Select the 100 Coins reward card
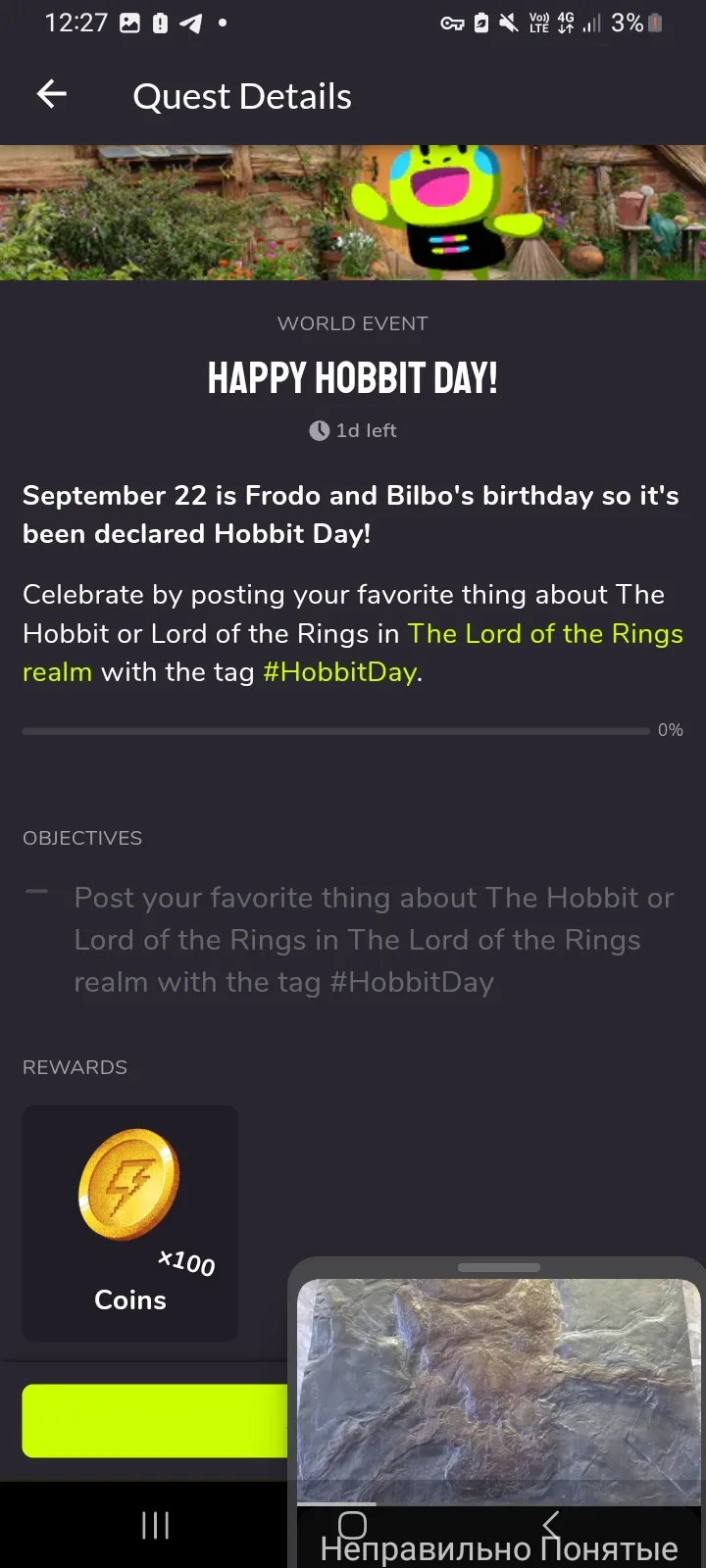Image resolution: width=706 pixels, height=1568 pixels. pos(130,1223)
